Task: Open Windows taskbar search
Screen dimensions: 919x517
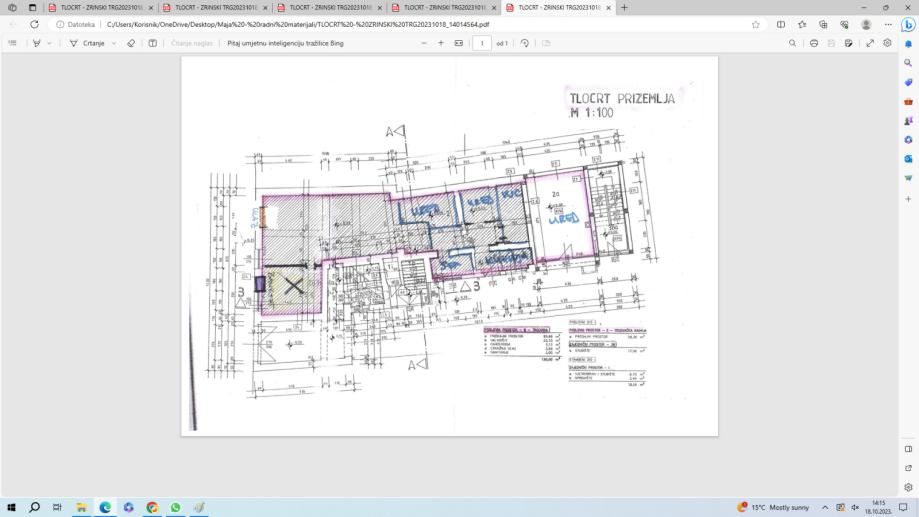Action: (x=35, y=507)
